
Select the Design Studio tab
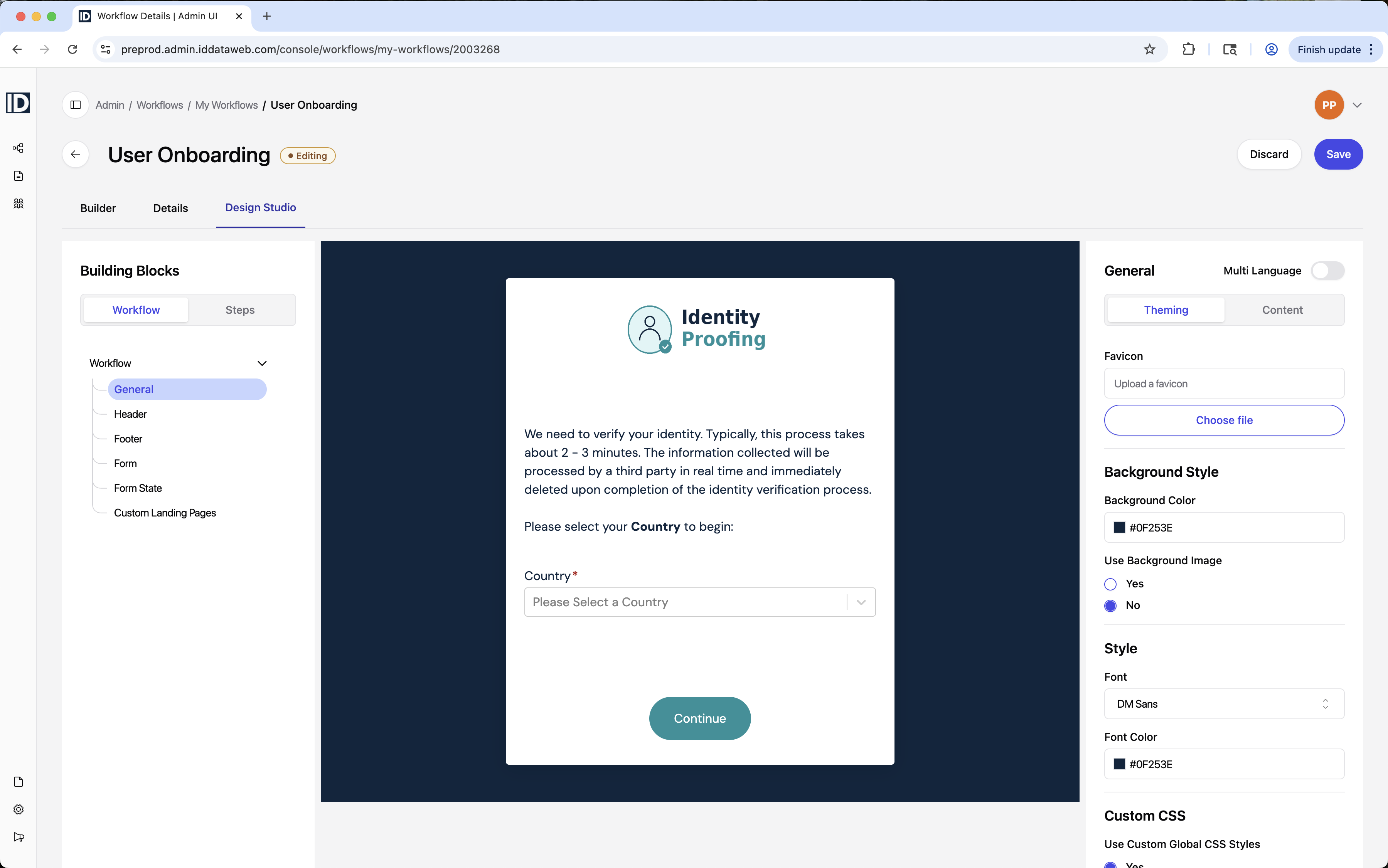261,208
